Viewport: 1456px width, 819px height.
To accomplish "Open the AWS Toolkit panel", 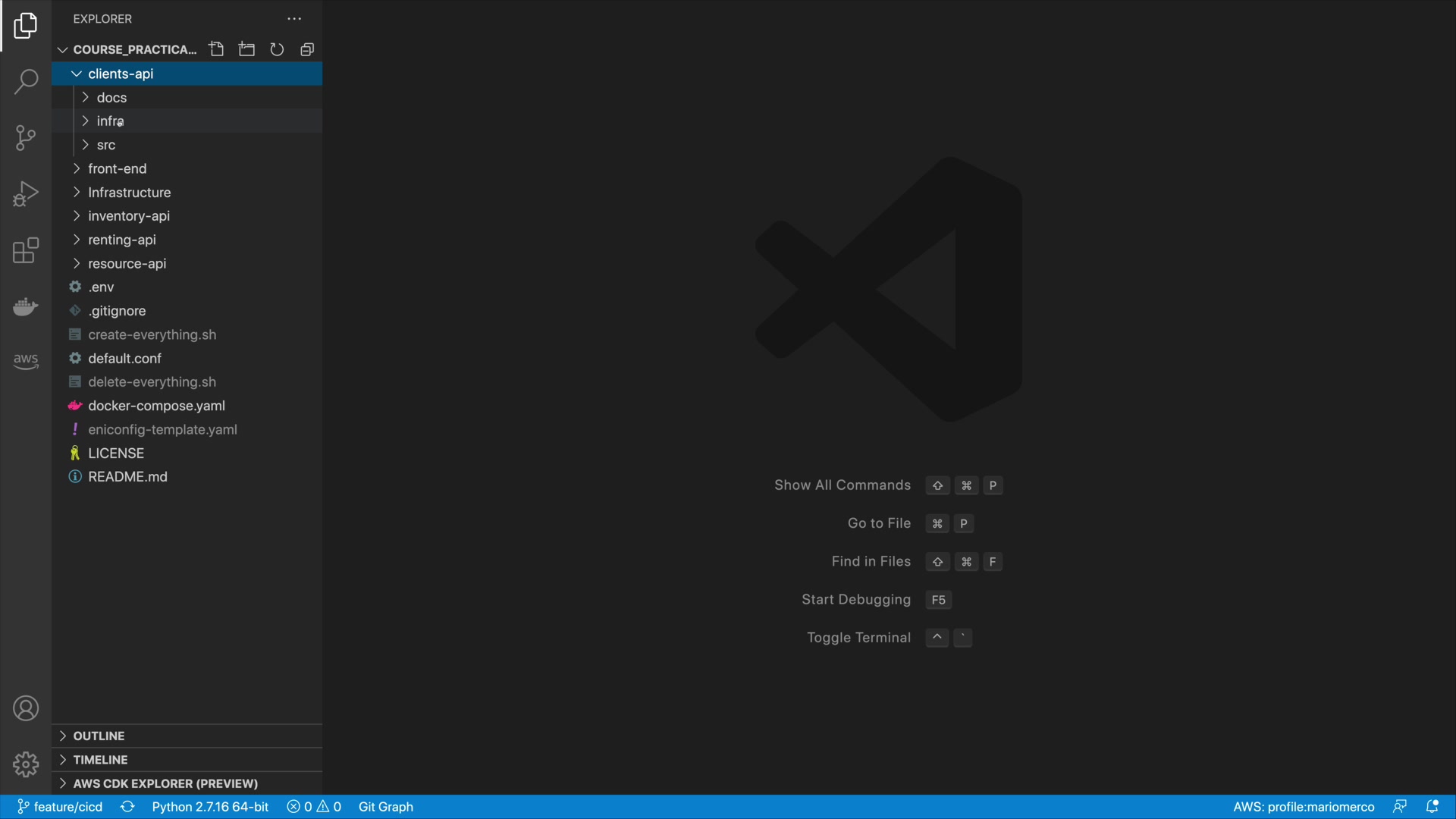I will 26,361.
